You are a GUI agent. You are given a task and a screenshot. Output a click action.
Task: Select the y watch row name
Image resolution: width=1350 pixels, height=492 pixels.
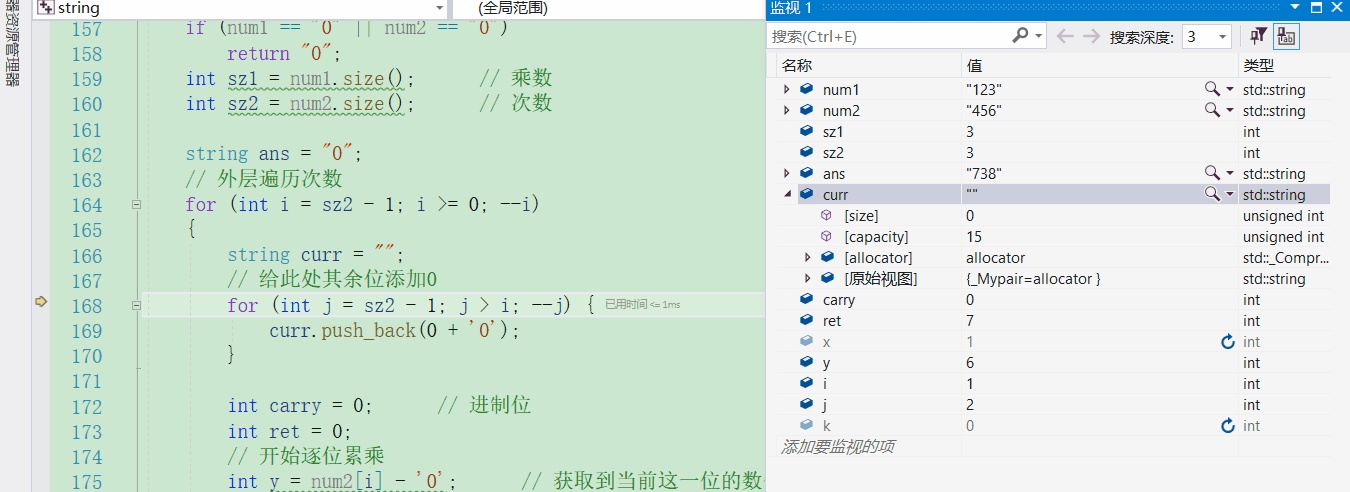click(827, 363)
